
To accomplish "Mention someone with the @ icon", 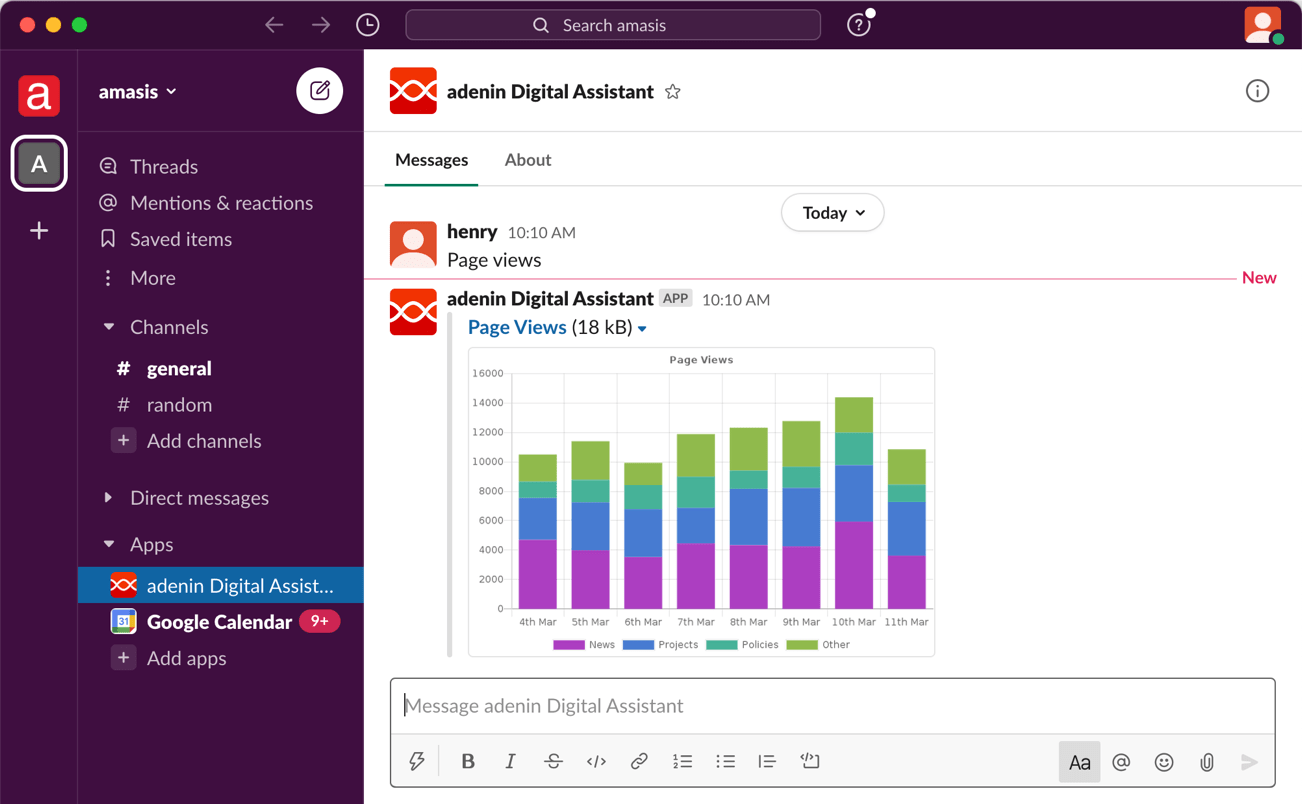I will pyautogui.click(x=1121, y=762).
